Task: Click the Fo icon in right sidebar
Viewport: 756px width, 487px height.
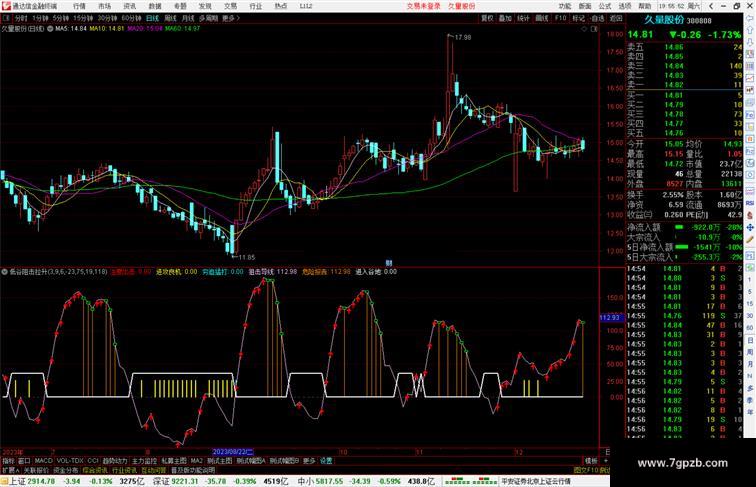Action: [x=750, y=115]
